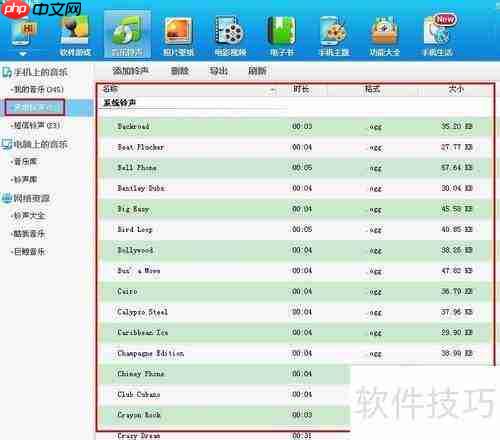Collapse the 电脑上的音乐 tree section
Viewport: 500px width, 440px height.
point(6,144)
